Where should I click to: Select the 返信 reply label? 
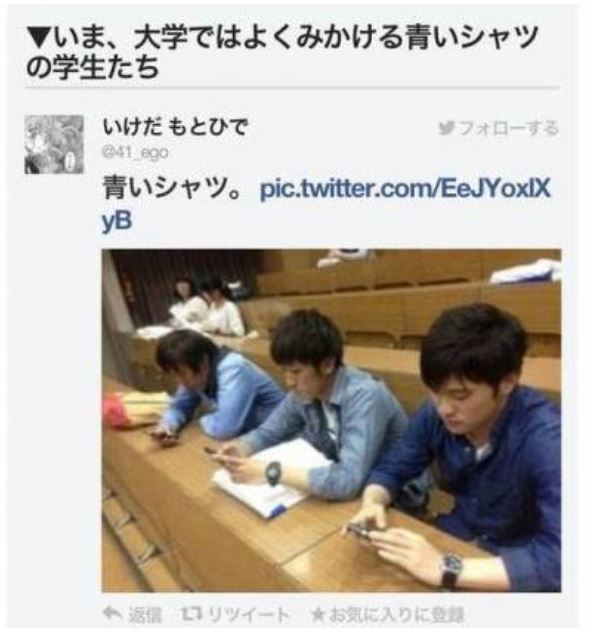click(145, 615)
